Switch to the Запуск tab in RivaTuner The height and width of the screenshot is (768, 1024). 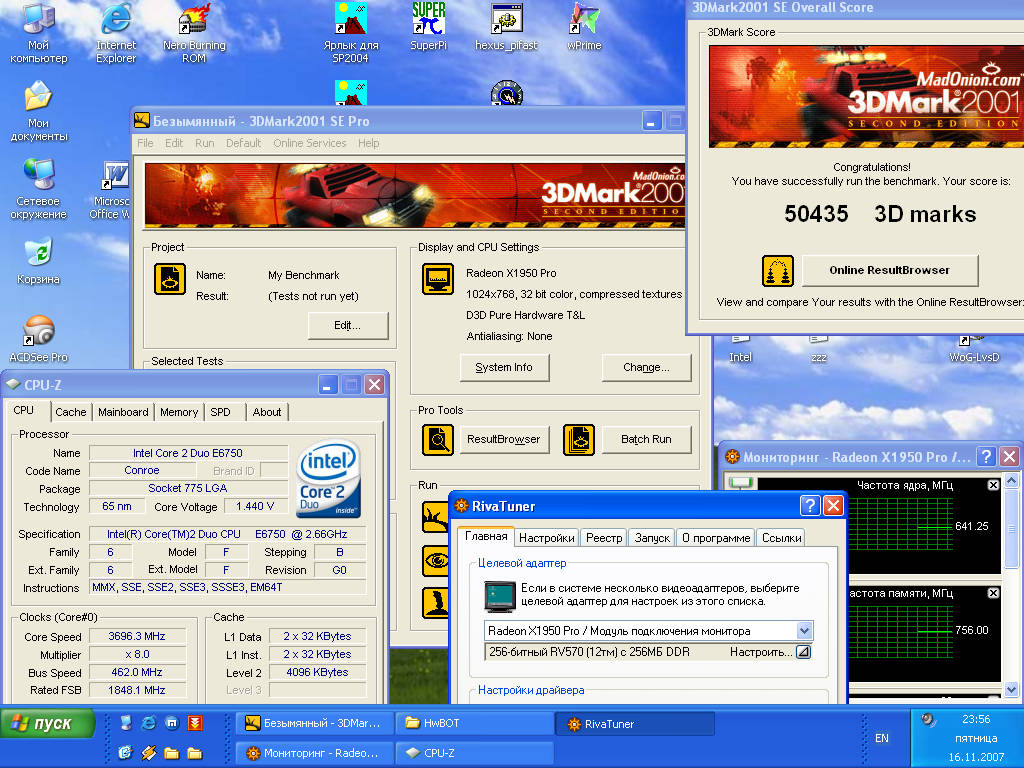coord(652,538)
